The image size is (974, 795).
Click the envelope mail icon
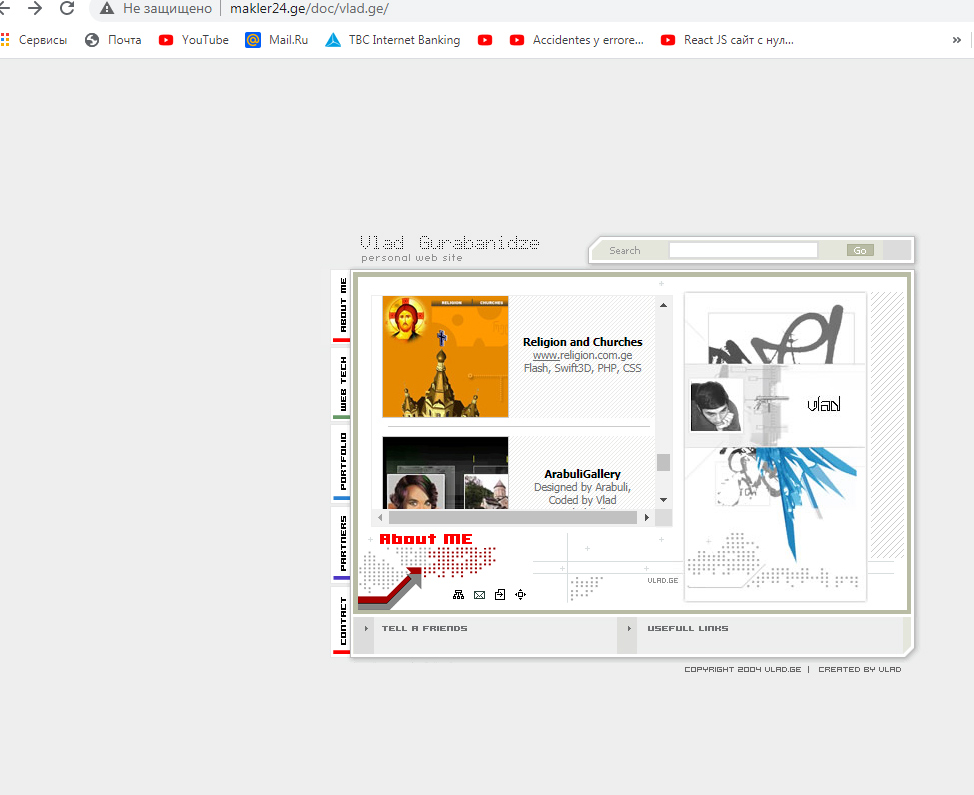(x=479, y=595)
